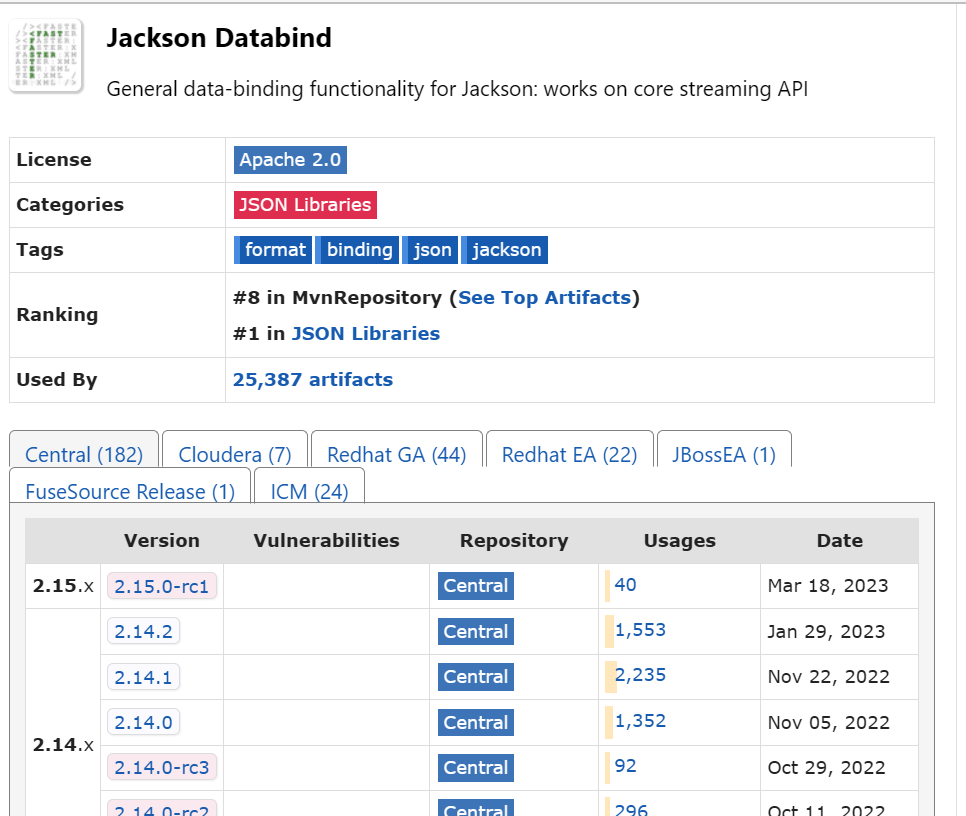This screenshot has width=966, height=816.
Task: Select the 'binding' tag
Action: tap(357, 250)
